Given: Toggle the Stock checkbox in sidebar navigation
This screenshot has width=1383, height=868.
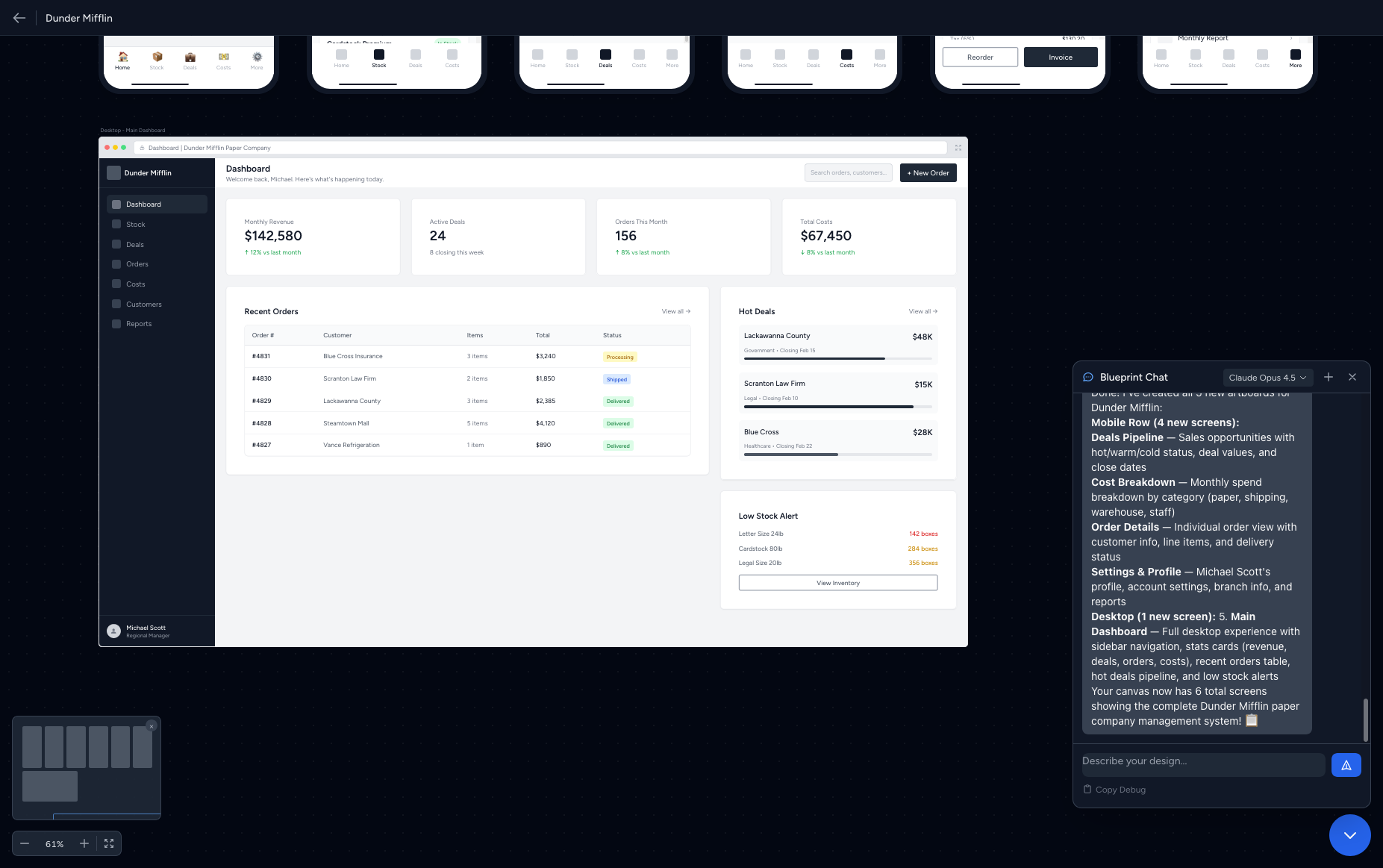Looking at the screenshot, I should tap(116, 224).
